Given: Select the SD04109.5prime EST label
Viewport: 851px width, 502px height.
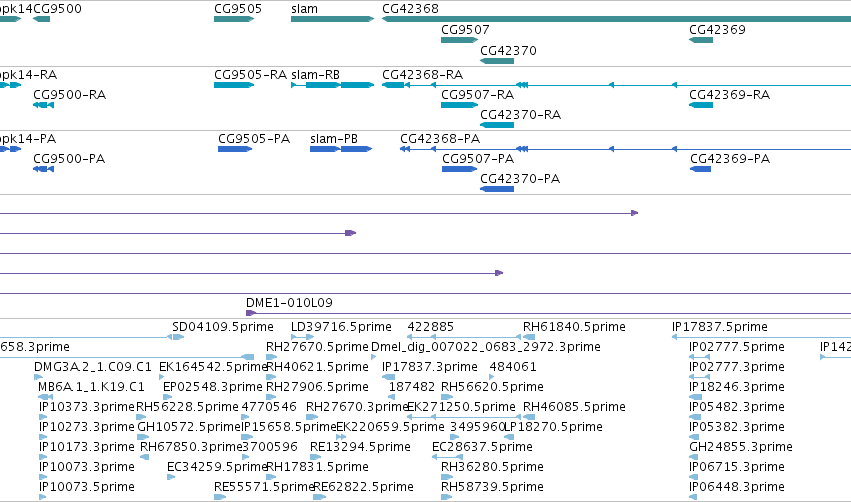Looking at the screenshot, I should [x=223, y=327].
